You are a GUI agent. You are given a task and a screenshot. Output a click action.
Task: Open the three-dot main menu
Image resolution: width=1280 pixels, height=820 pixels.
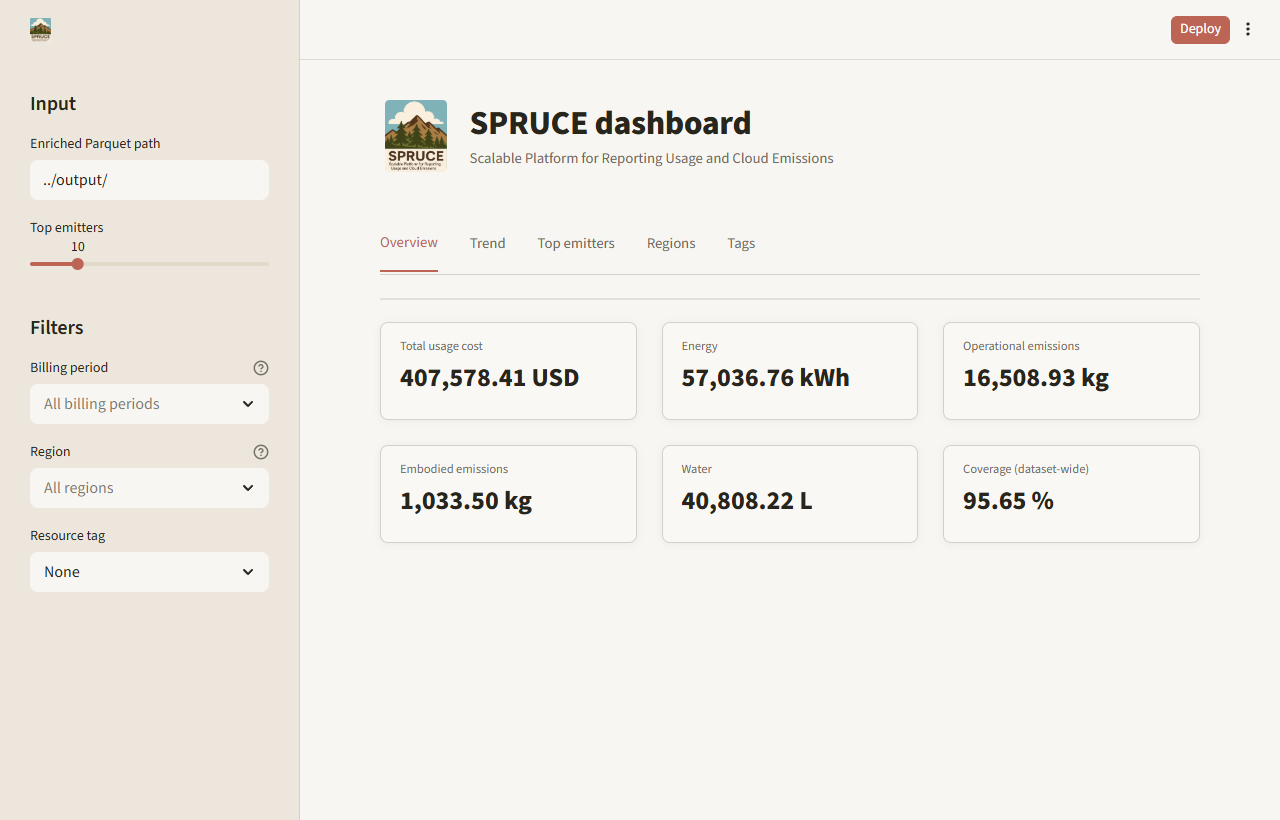1248,29
